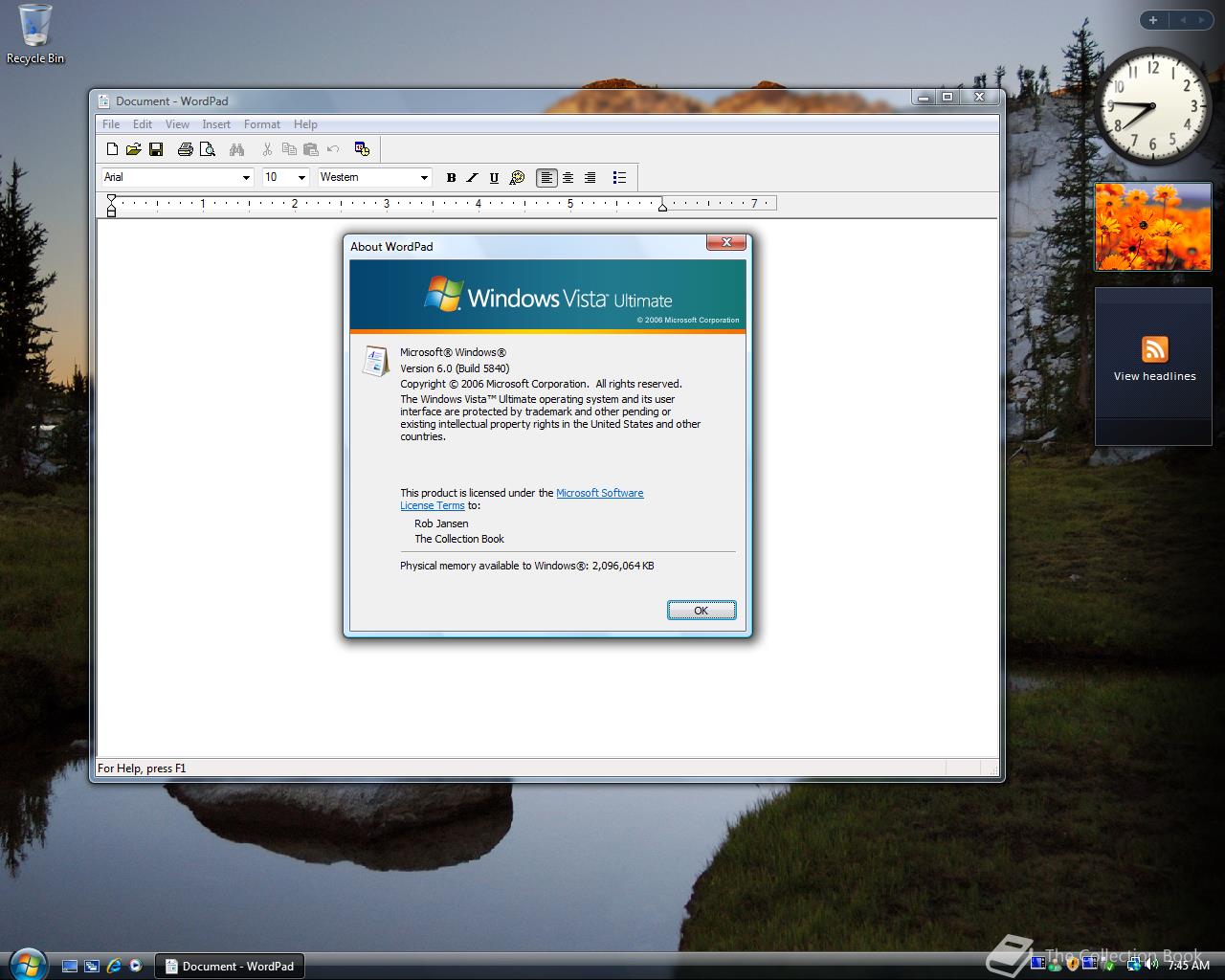Image resolution: width=1225 pixels, height=980 pixels.
Task: Save the document with the floppy disk icon
Action: (x=156, y=149)
